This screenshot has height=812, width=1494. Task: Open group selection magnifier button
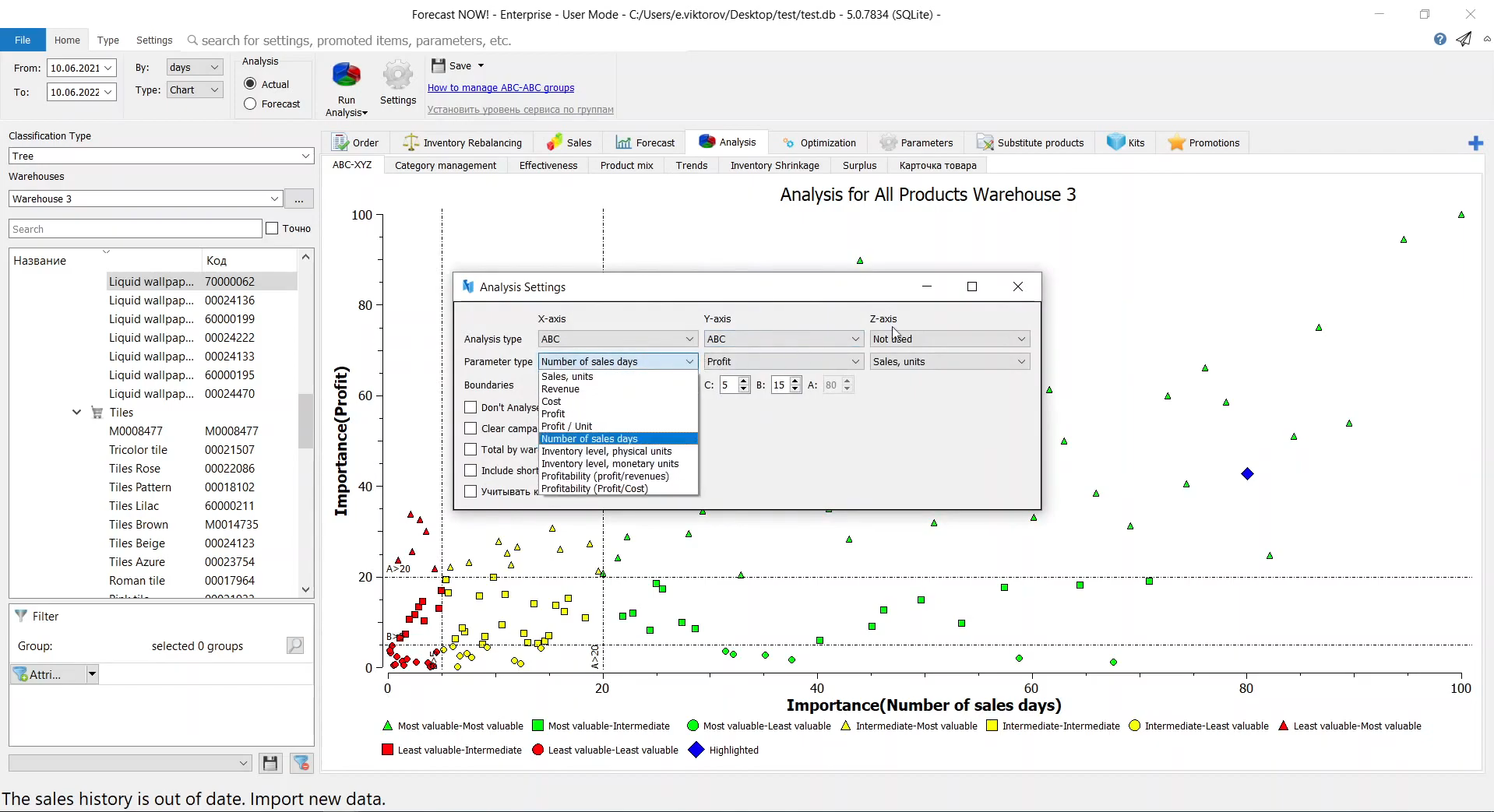tap(295, 645)
